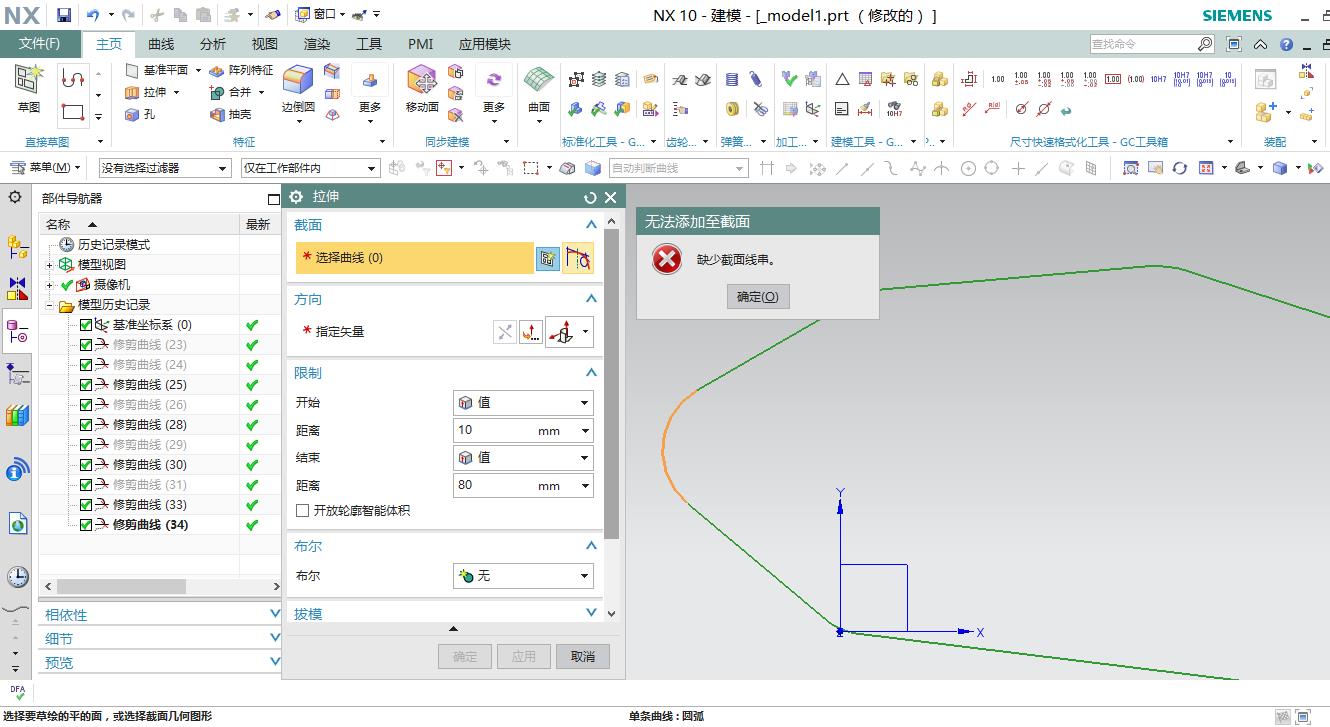Image resolution: width=1330 pixels, height=727 pixels.
Task: Select the Shell (抽壳) tool icon
Action: tap(216, 114)
